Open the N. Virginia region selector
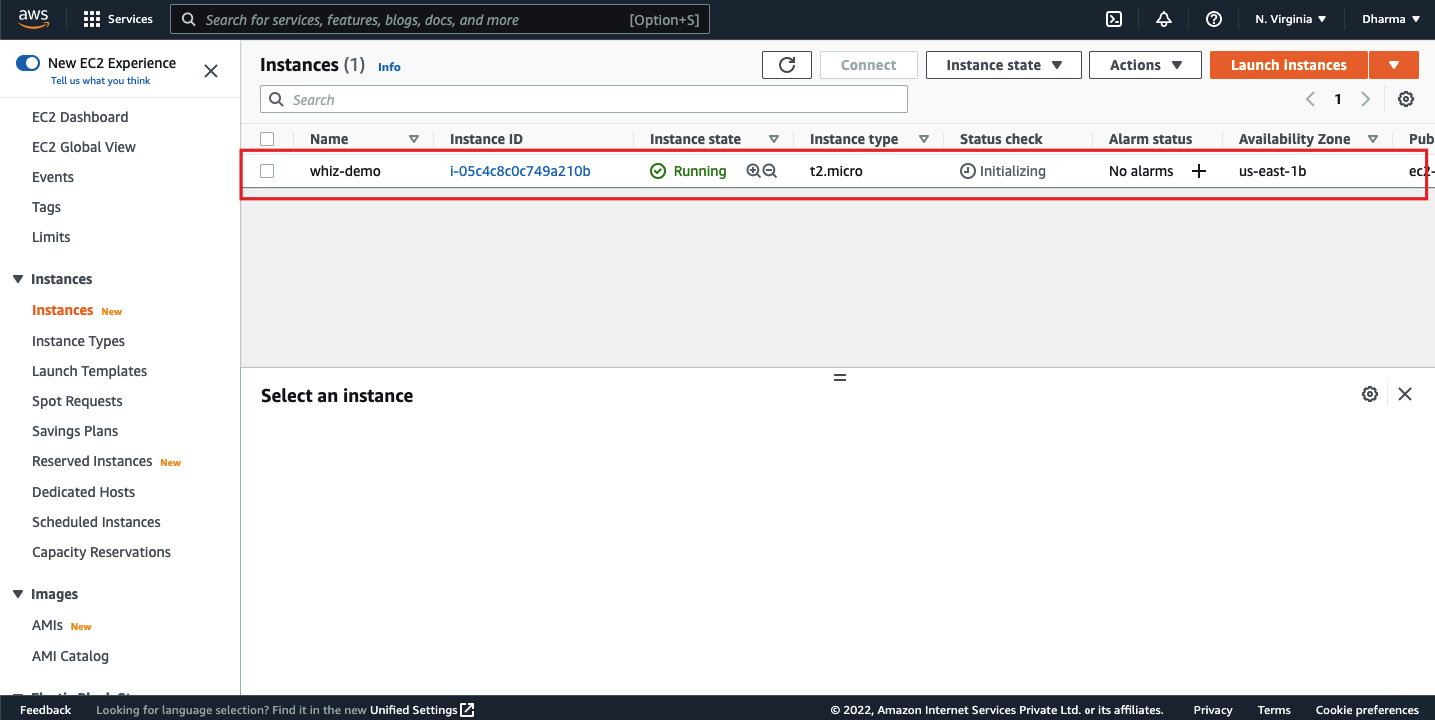 pos(1291,19)
